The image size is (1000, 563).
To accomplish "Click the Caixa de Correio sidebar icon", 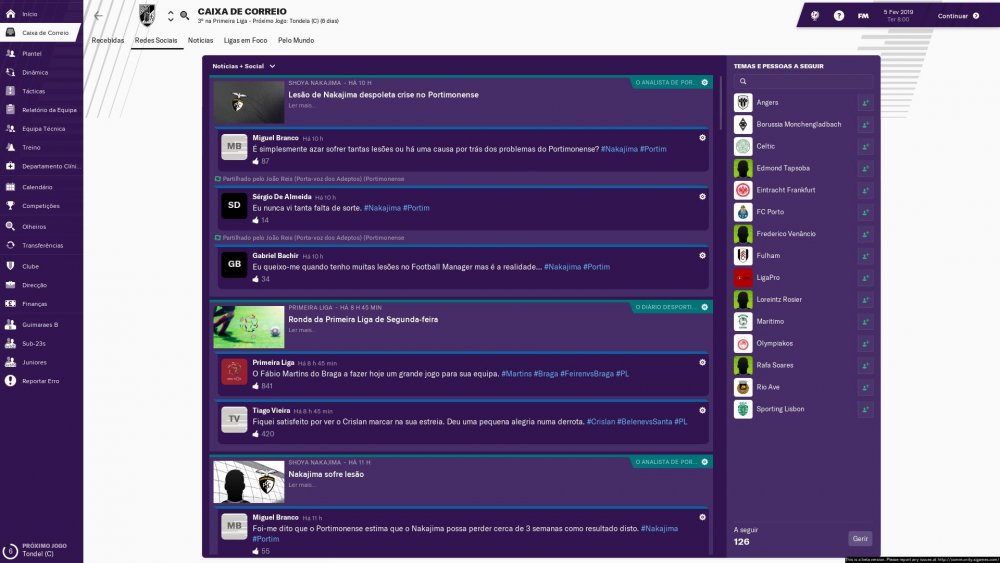I will tap(10, 33).
